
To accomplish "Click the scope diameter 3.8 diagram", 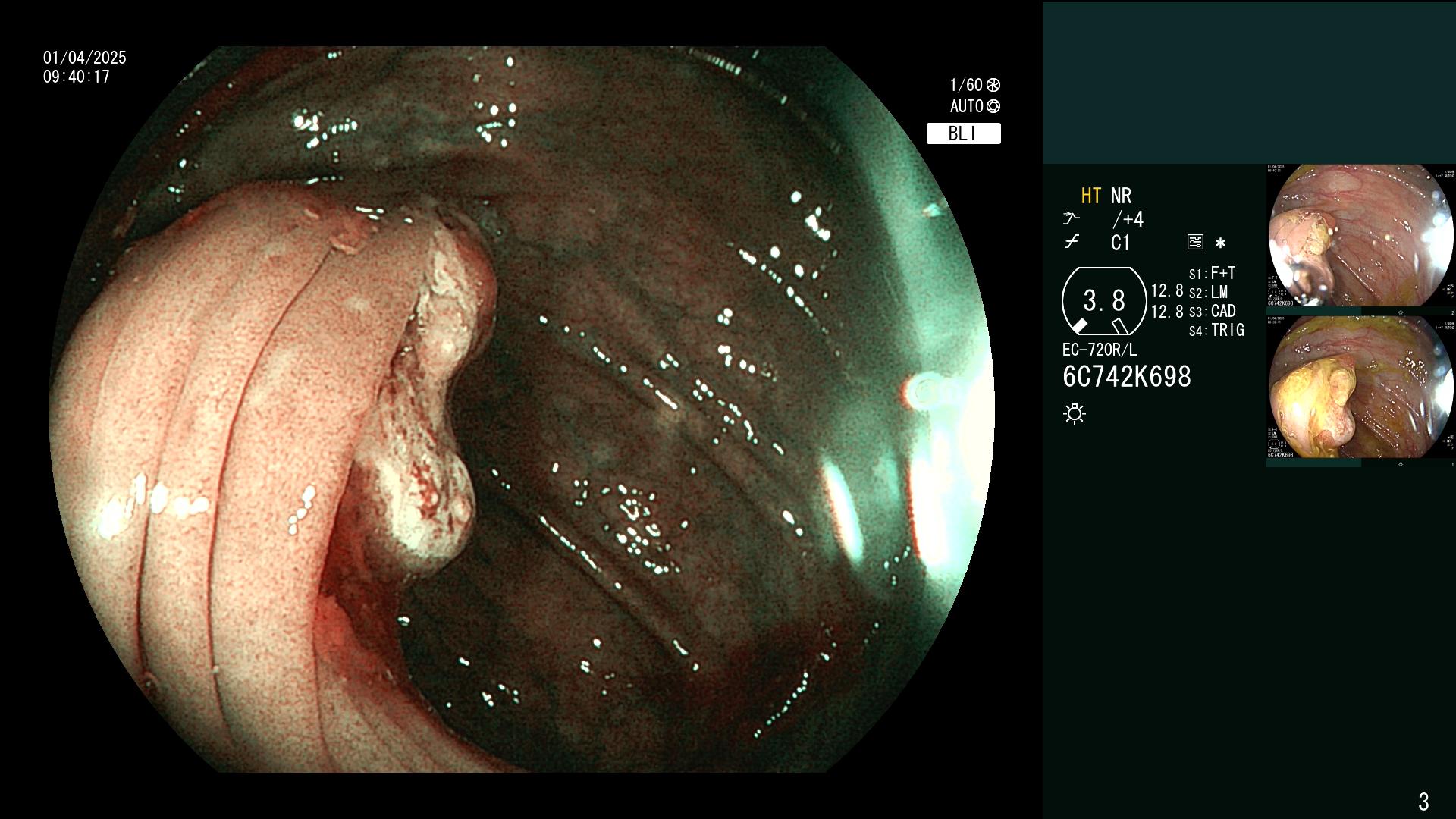I will (x=1104, y=301).
